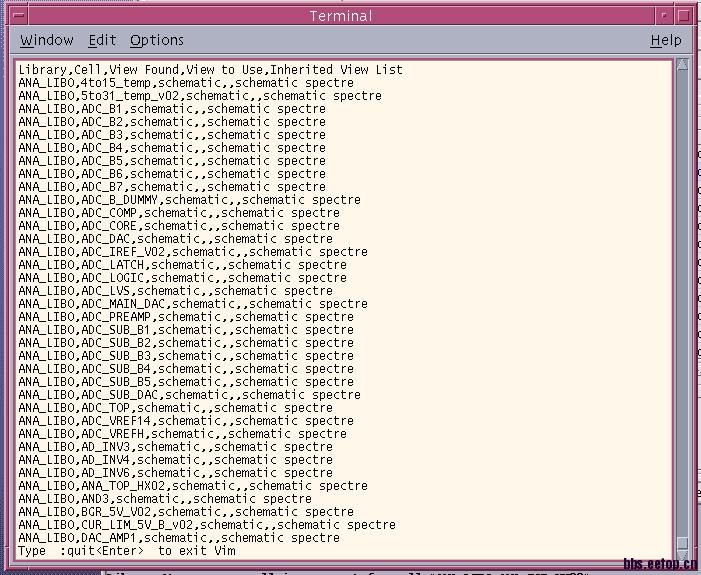Click the ANA_TOP_HX02 line
This screenshot has width=701, height=575.
click(x=193, y=485)
